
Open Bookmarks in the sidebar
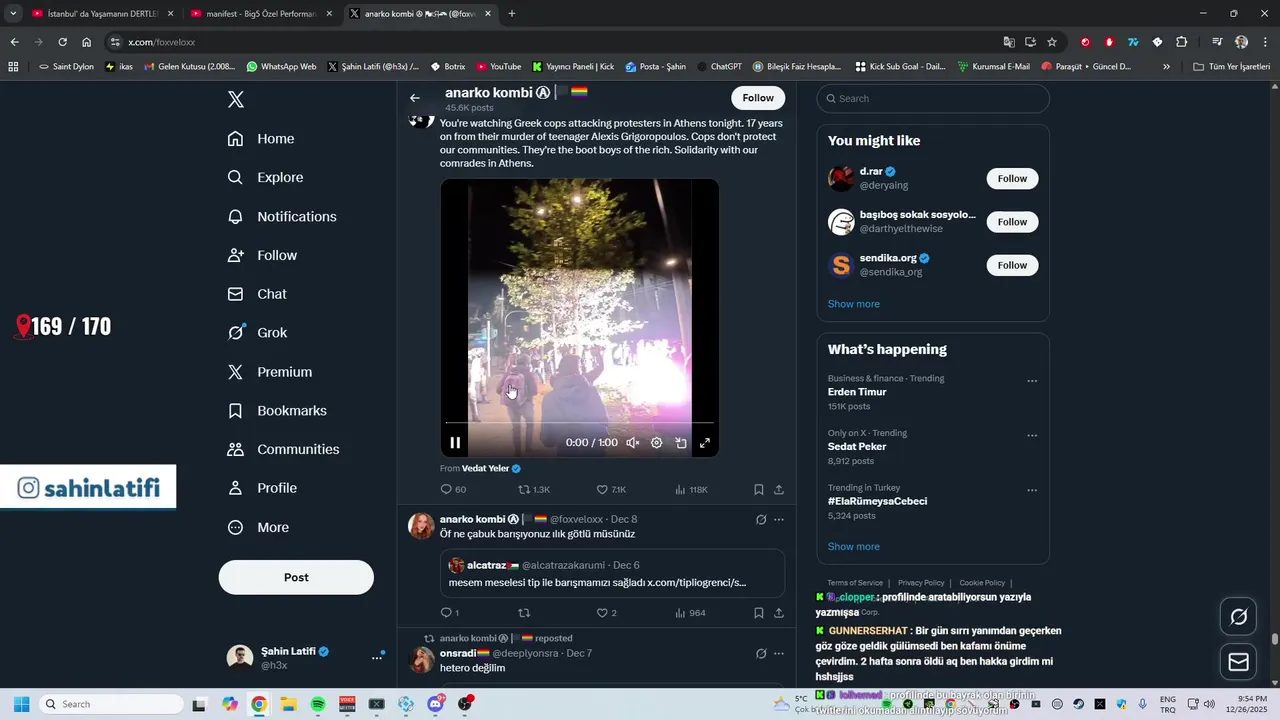click(x=277, y=411)
